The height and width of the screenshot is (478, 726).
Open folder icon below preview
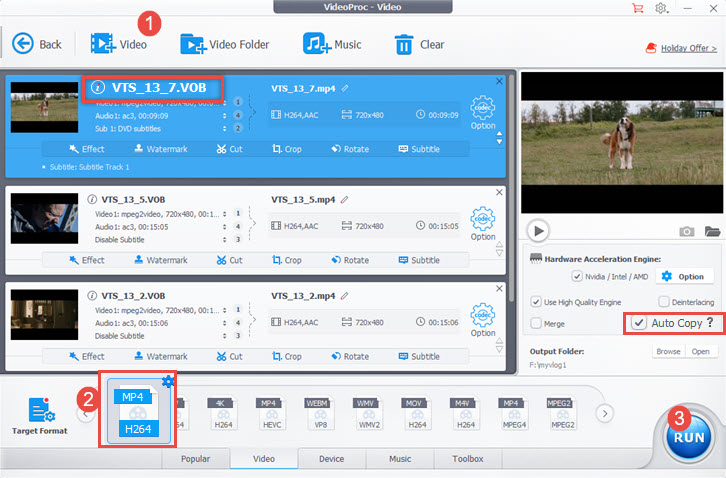(x=713, y=231)
